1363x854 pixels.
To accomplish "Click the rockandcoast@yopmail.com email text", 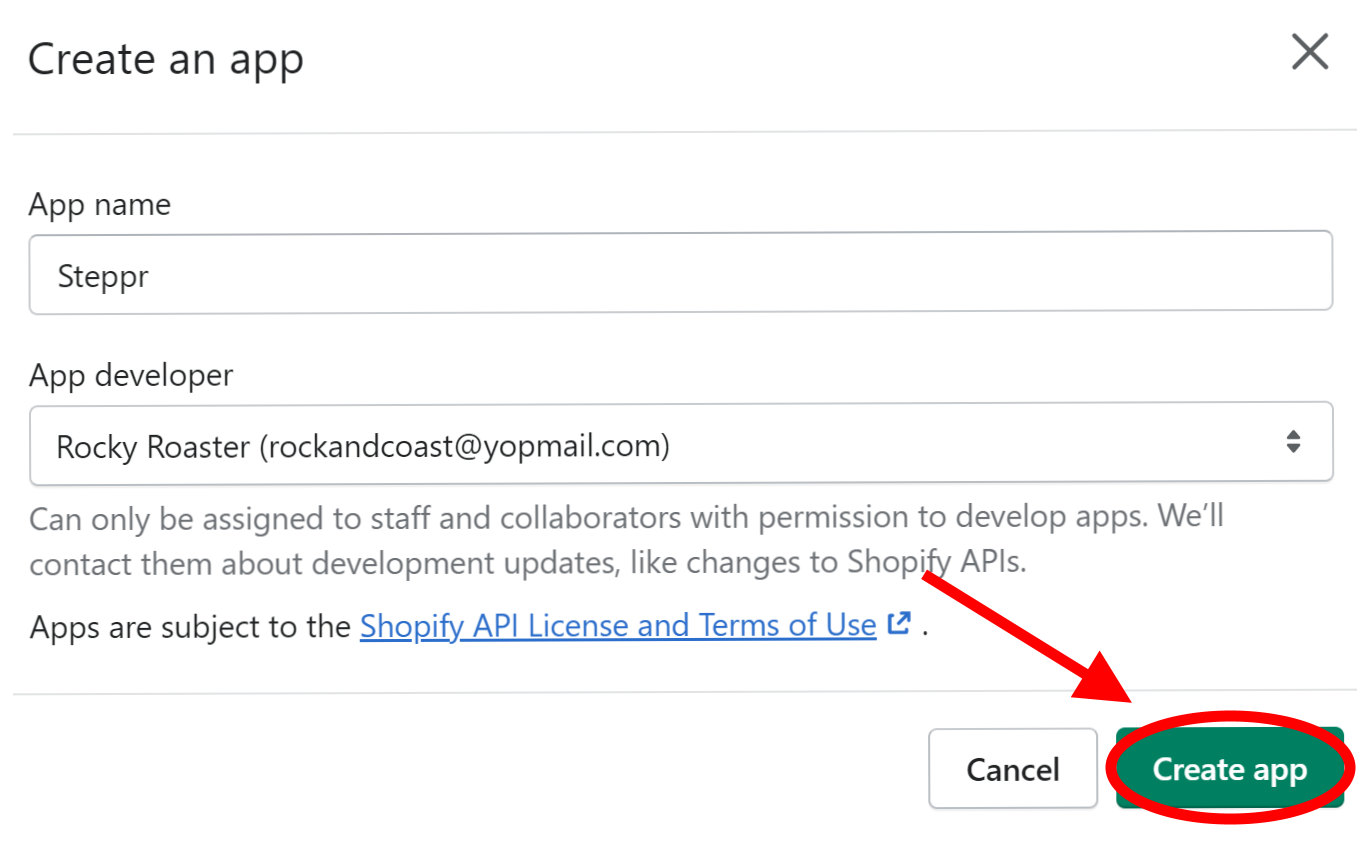I will [x=464, y=446].
